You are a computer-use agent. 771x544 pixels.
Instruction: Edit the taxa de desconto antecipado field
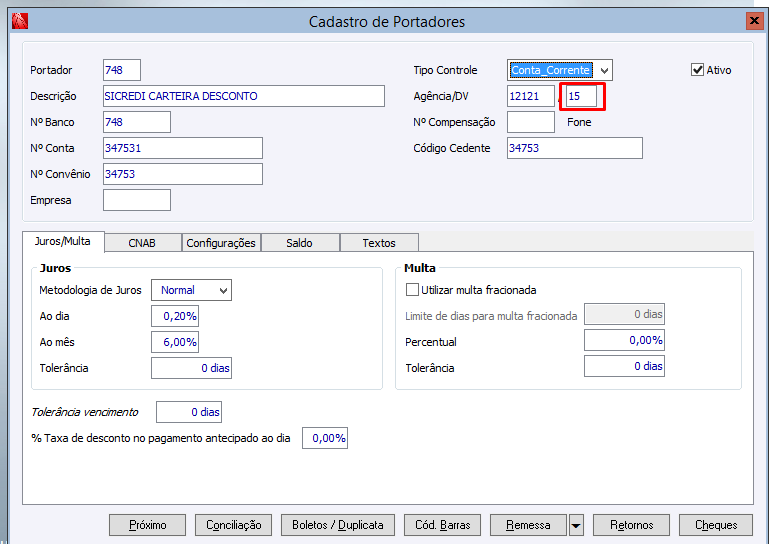click(325, 438)
